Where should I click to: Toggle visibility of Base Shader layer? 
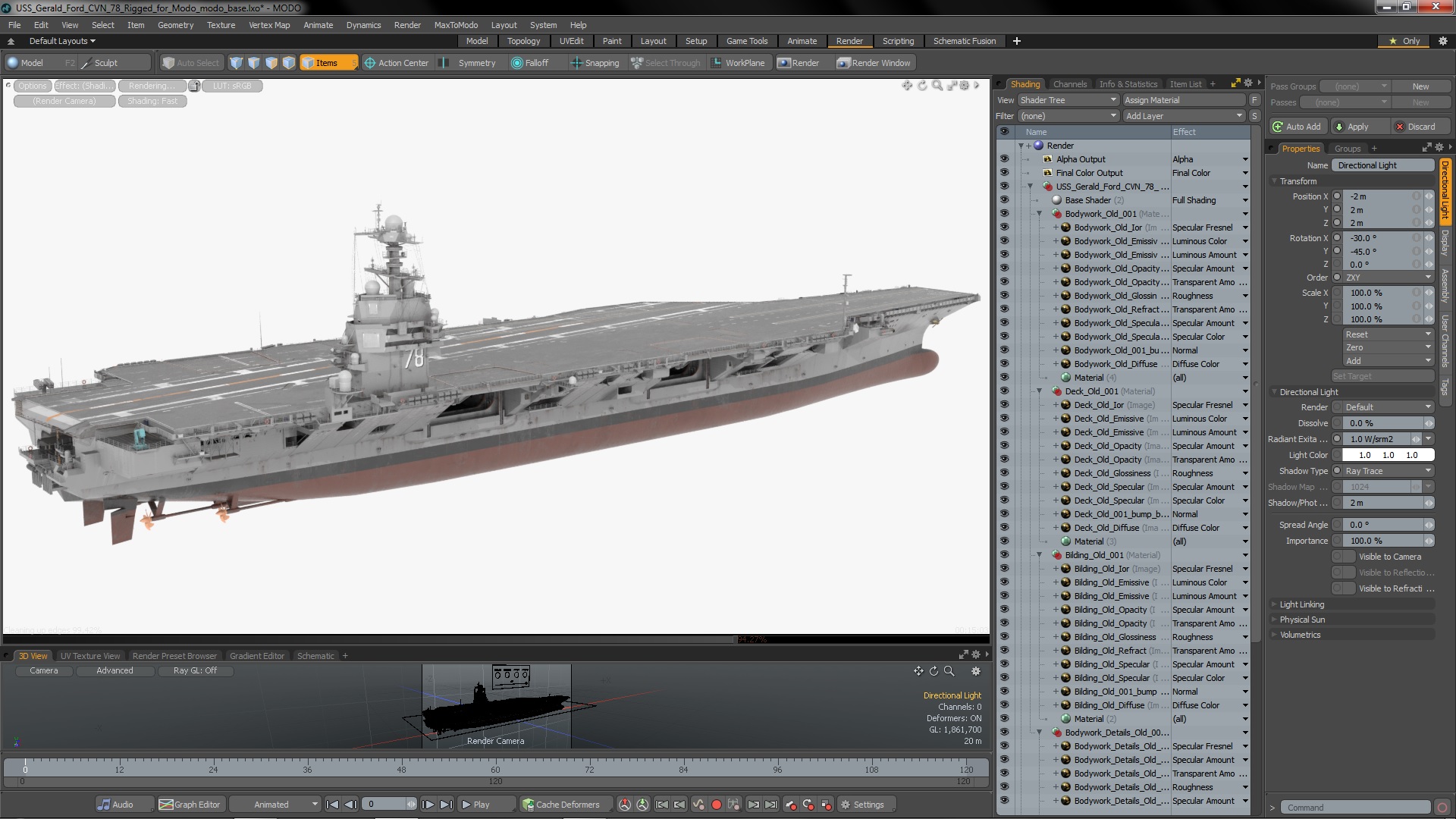pos(1004,200)
